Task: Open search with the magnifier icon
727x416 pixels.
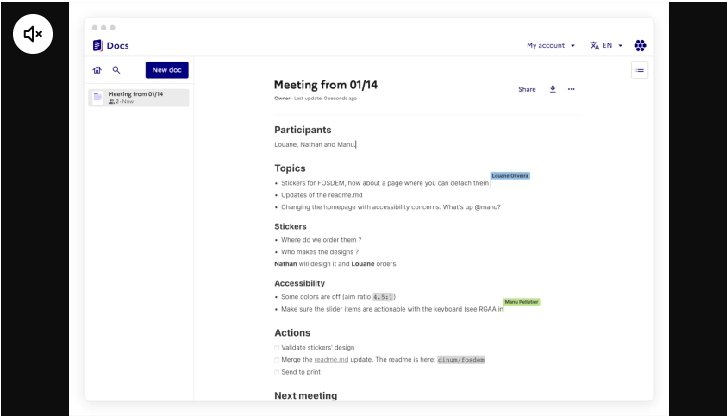Action: click(116, 70)
